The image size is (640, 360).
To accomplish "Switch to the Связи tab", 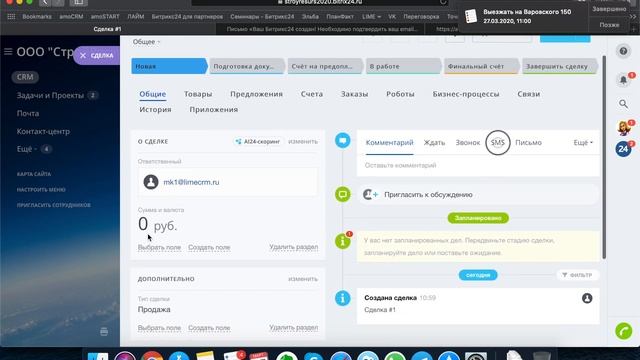I will pos(529,94).
